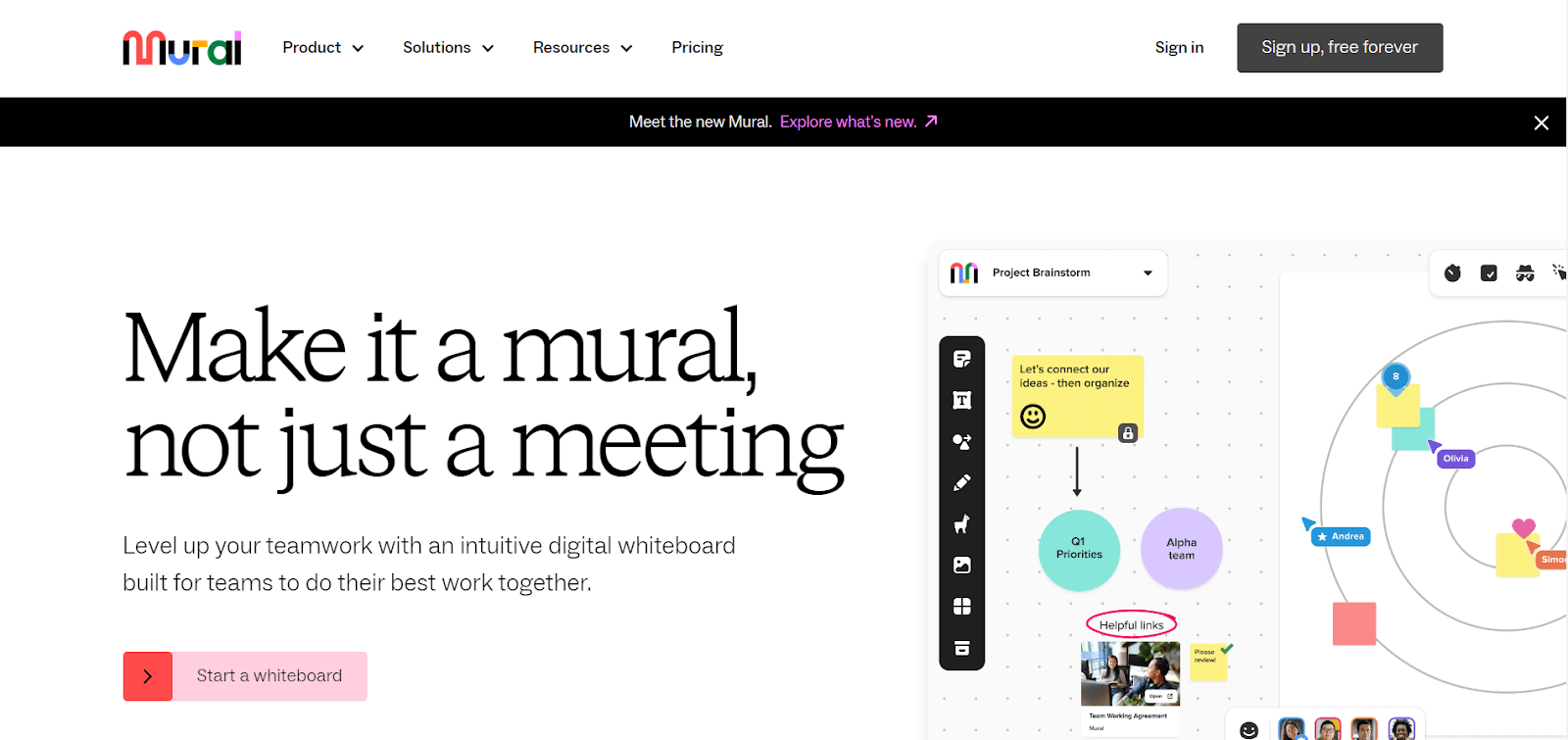The height and width of the screenshot is (740, 1568).
Task: Click the Mural logo in the header
Action: [x=181, y=48]
